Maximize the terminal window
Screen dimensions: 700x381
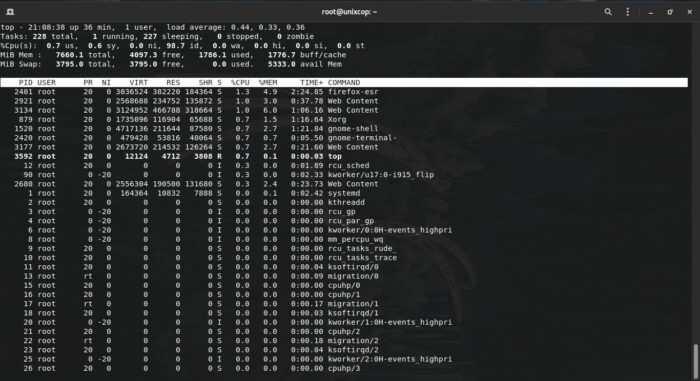pyautogui.click(x=670, y=12)
